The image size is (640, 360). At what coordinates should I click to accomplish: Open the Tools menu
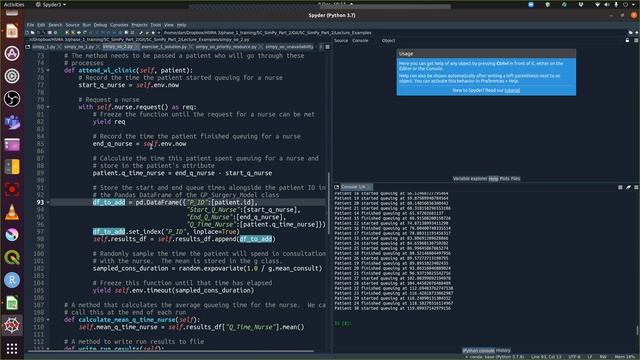point(156,25)
